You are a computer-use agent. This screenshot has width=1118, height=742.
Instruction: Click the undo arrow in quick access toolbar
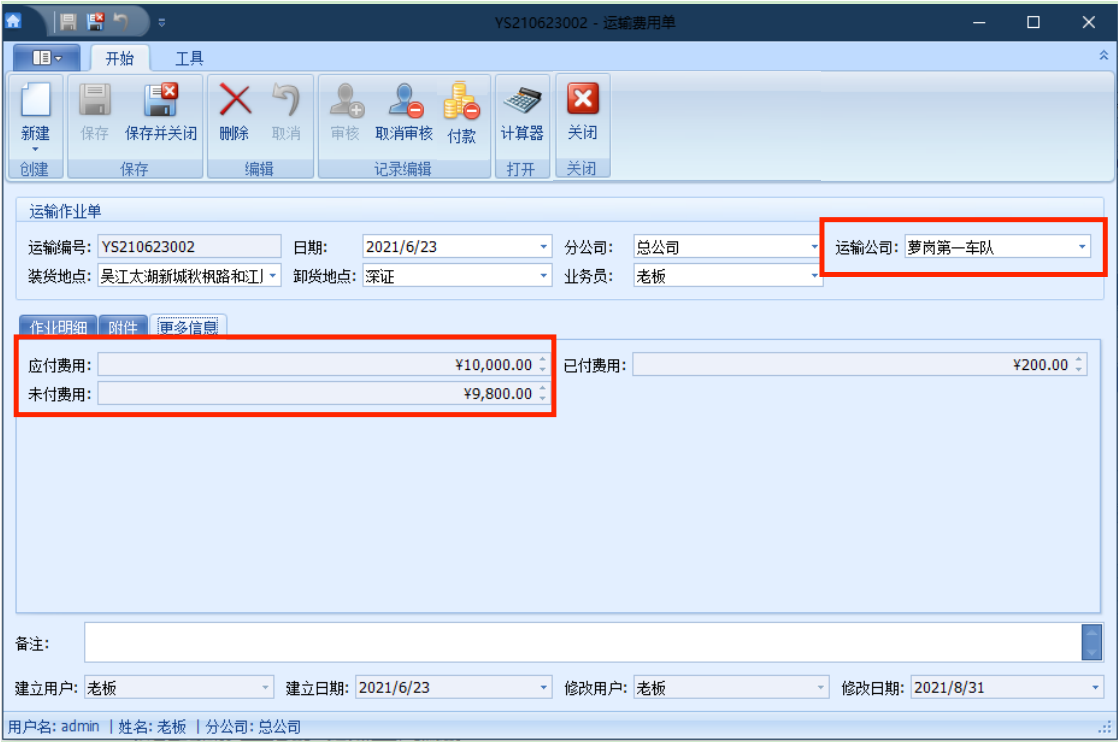coord(118,20)
